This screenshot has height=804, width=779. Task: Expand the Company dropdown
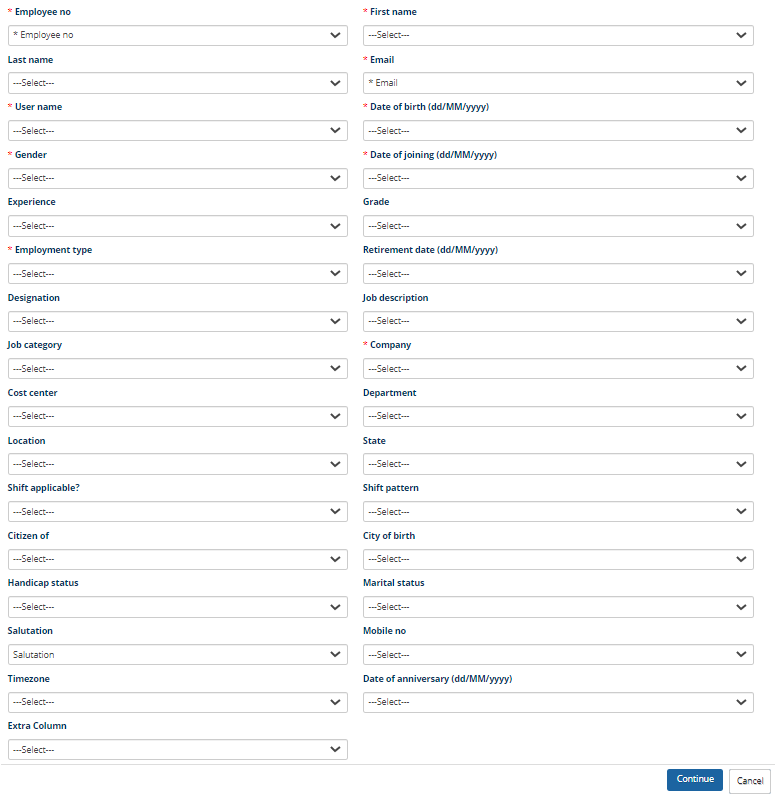558,369
